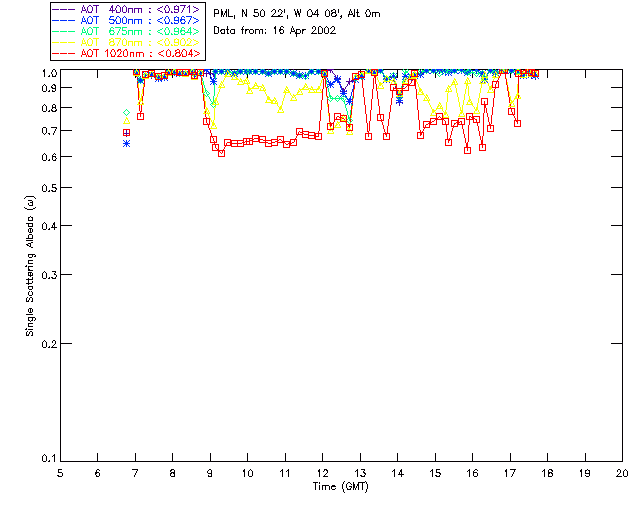
Task: Click the x-axis tick label 12
Action: (x=322, y=473)
